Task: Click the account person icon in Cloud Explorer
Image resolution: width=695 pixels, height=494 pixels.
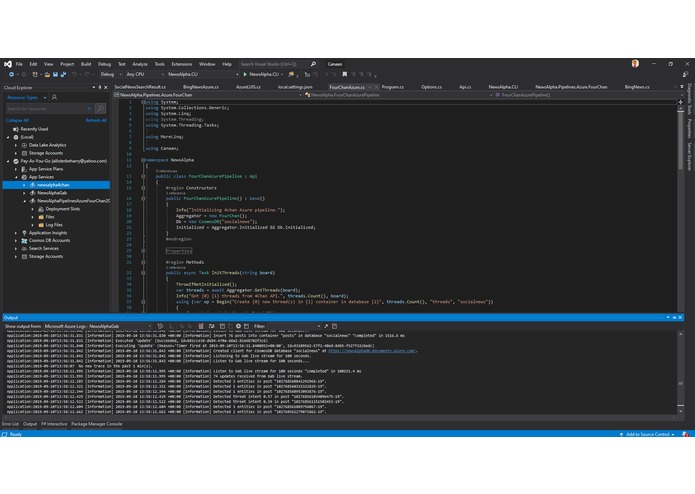Action: 55,97
